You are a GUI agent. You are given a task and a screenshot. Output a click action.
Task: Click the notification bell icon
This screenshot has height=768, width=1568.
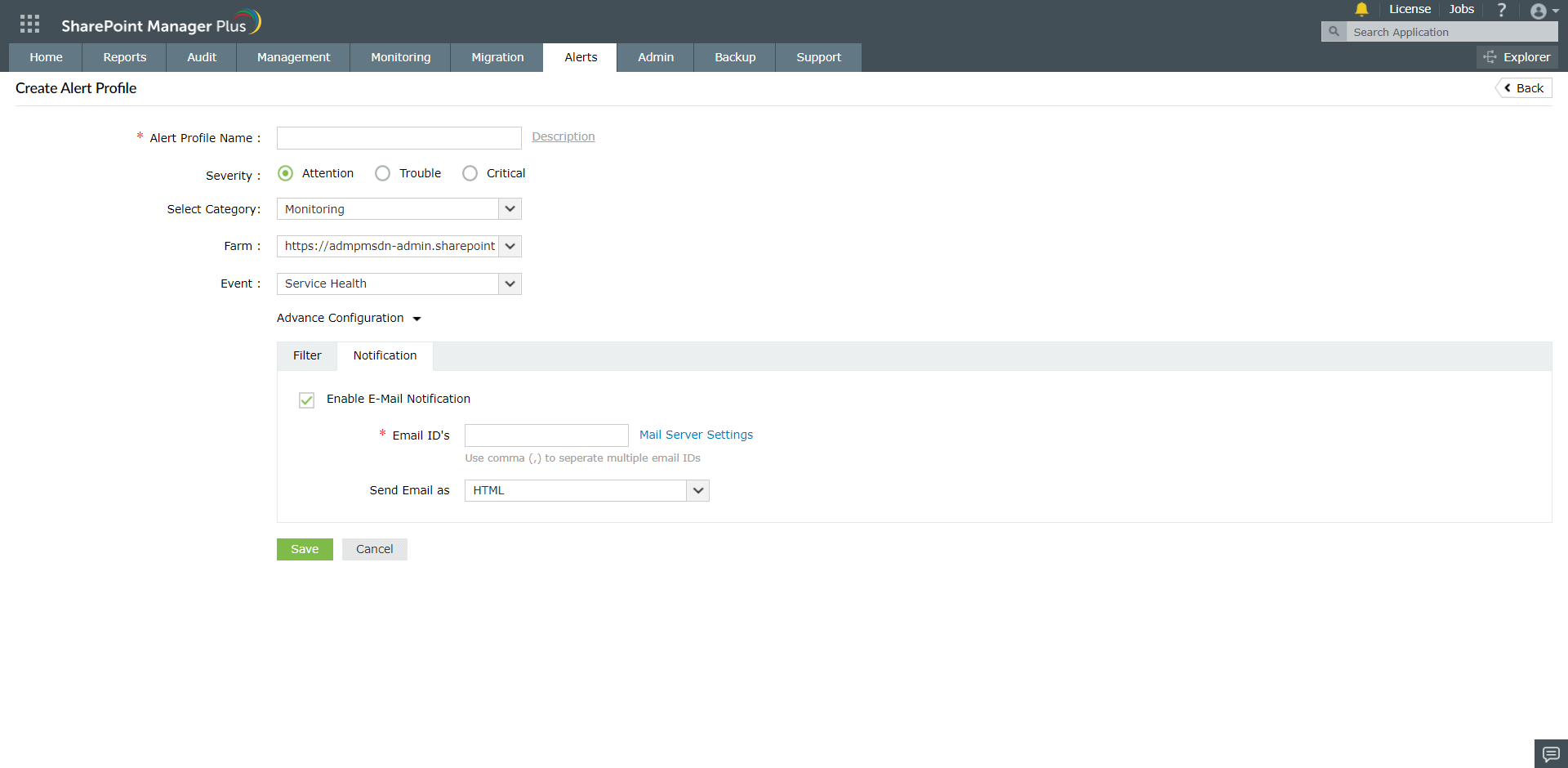point(1361,10)
